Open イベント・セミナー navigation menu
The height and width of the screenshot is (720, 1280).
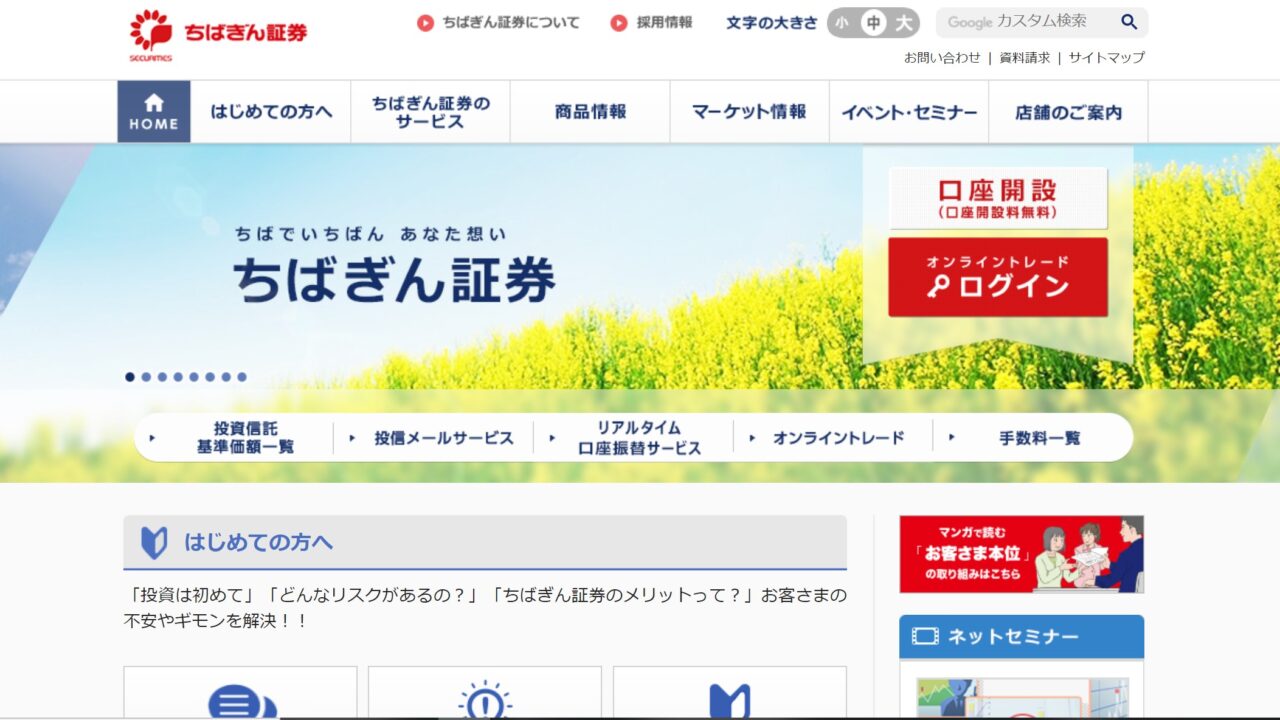(909, 112)
